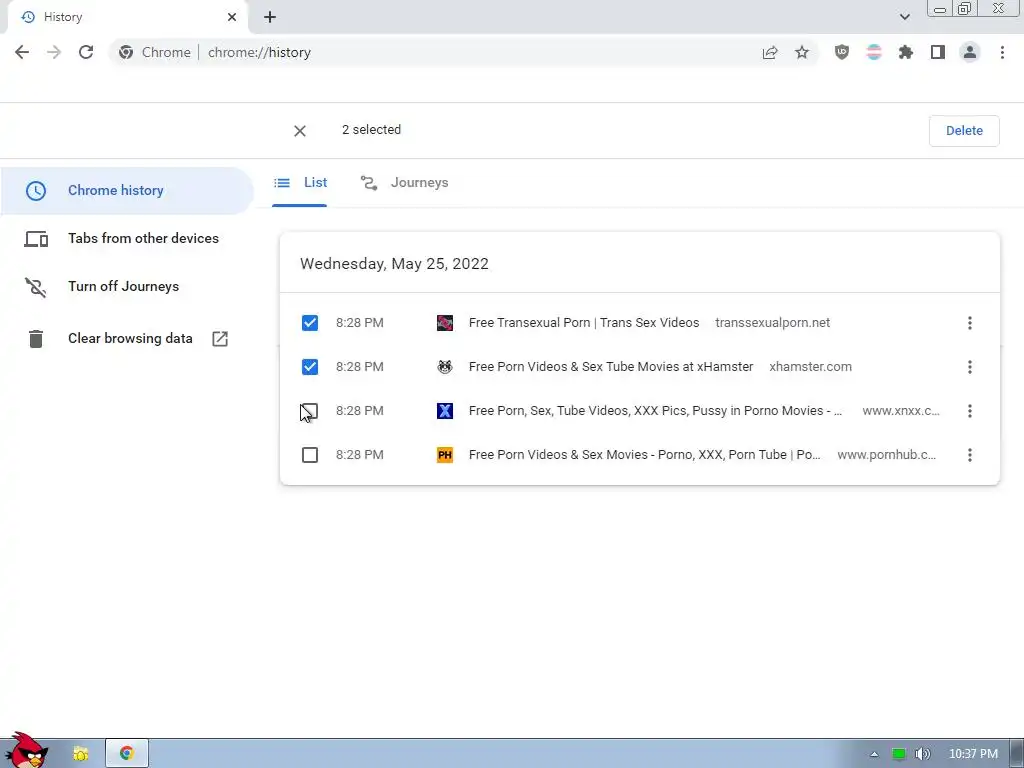The height and width of the screenshot is (768, 1024).
Task: Bookmark this tab with the star icon
Action: click(x=802, y=52)
